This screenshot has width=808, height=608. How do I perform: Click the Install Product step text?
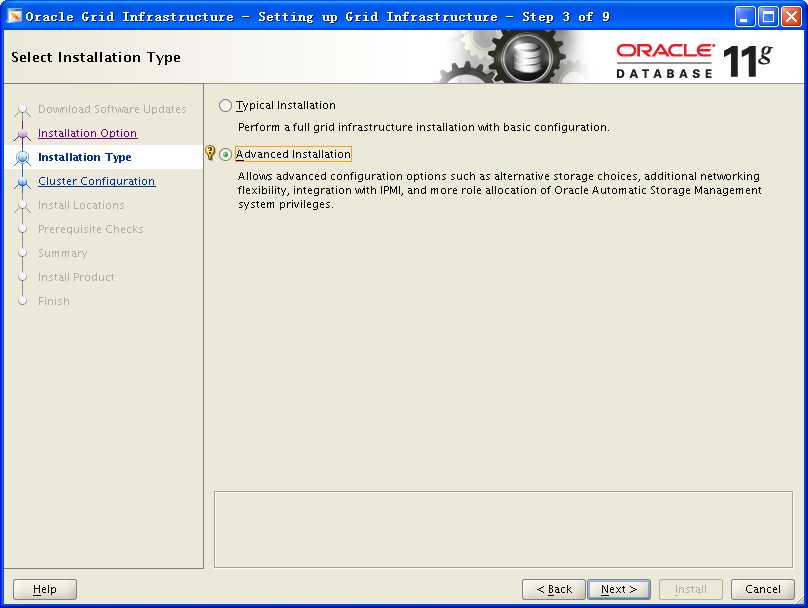pyautogui.click(x=76, y=277)
